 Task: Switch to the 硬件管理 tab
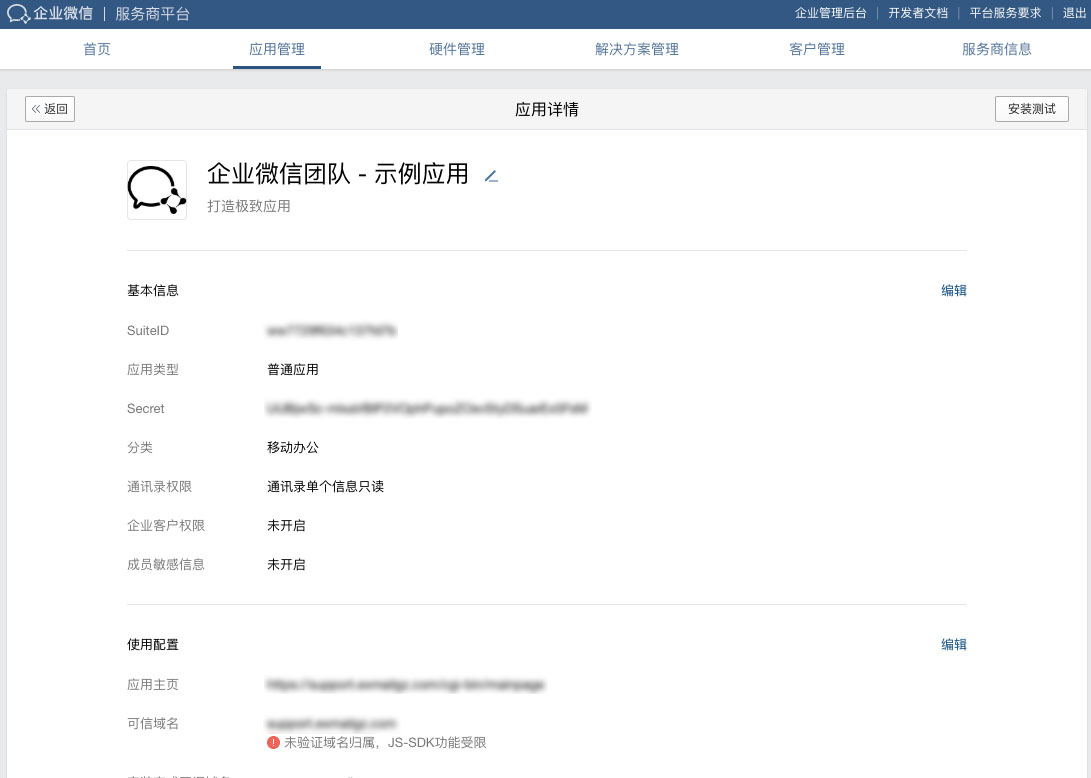pos(456,49)
